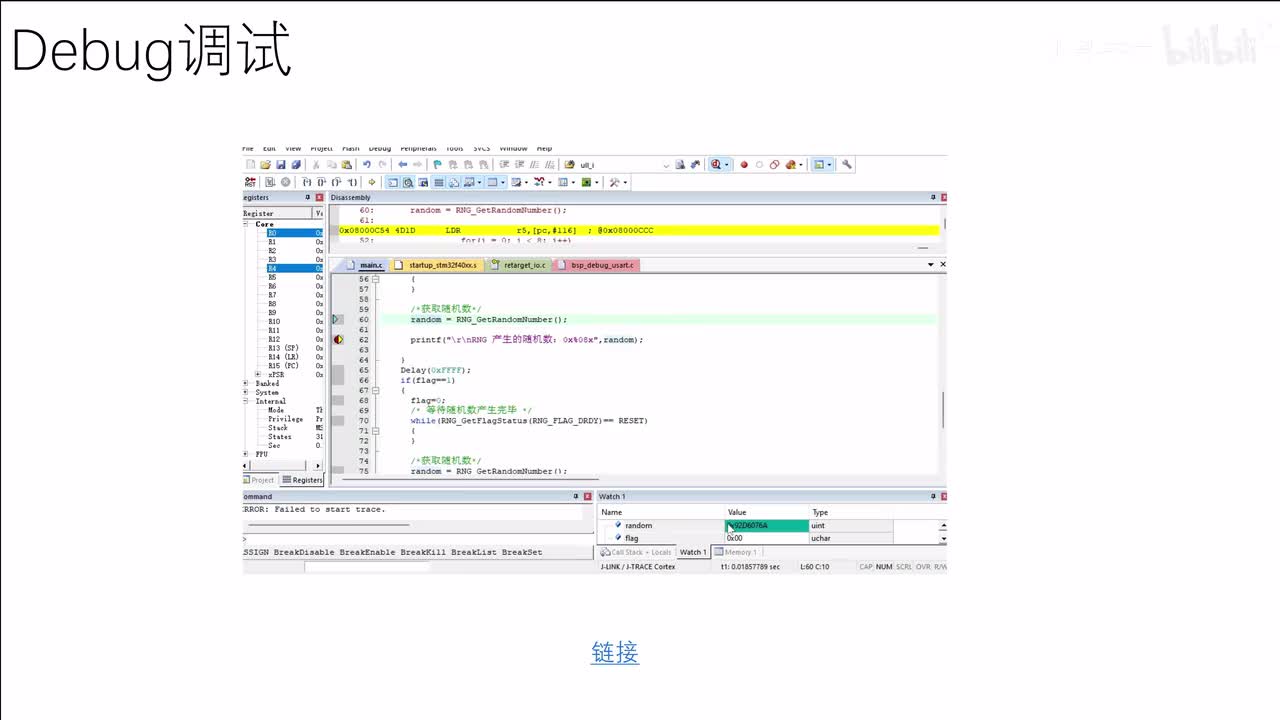Viewport: 1280px width, 720px height.
Task: Collapse the code fold at line 67
Action: pos(376,390)
